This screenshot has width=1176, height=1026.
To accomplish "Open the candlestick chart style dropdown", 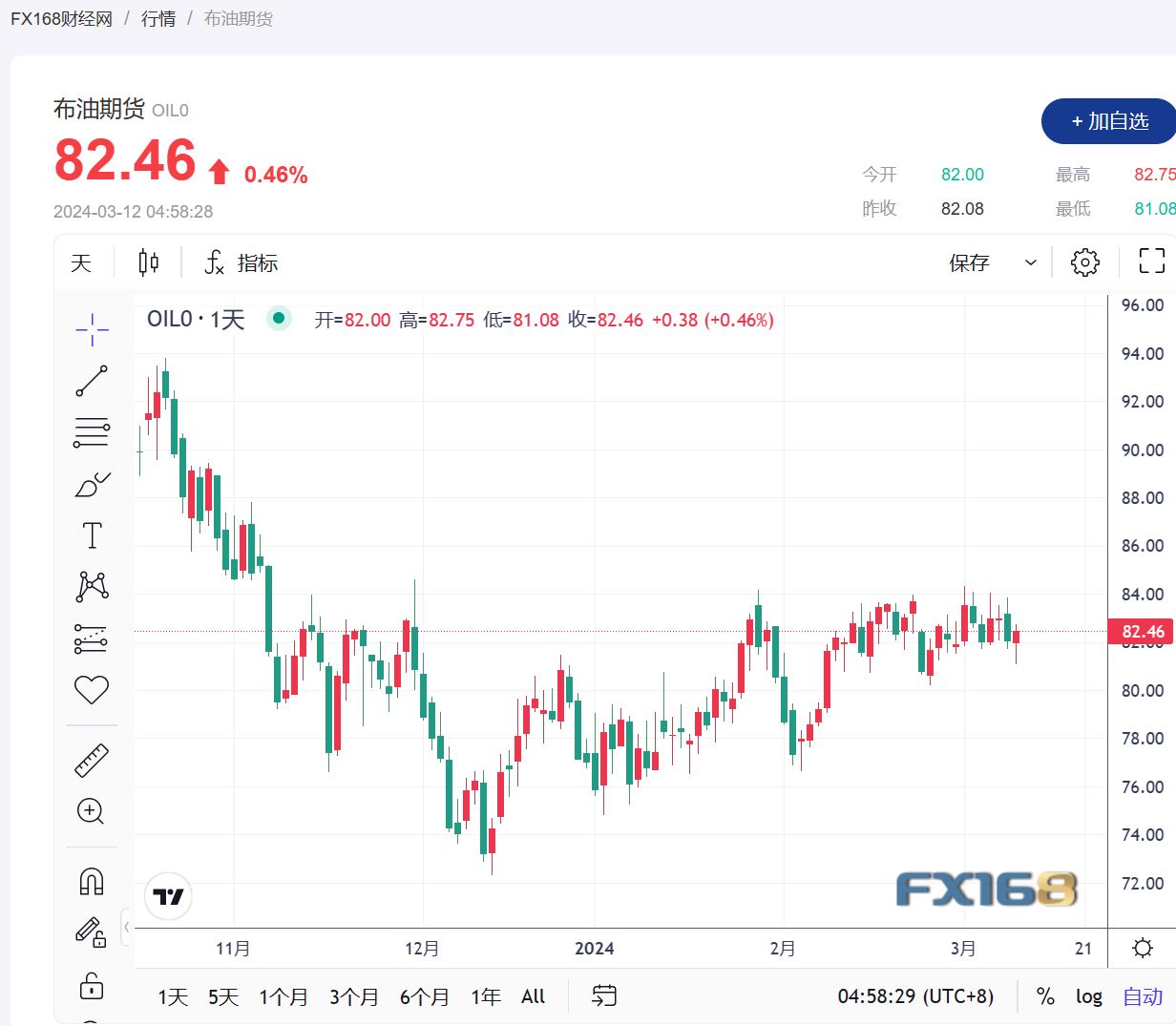I will (x=149, y=262).
